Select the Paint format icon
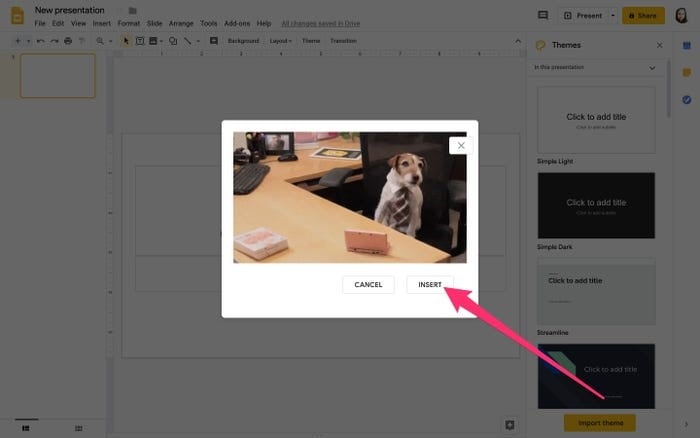This screenshot has height=438, width=700. point(82,41)
